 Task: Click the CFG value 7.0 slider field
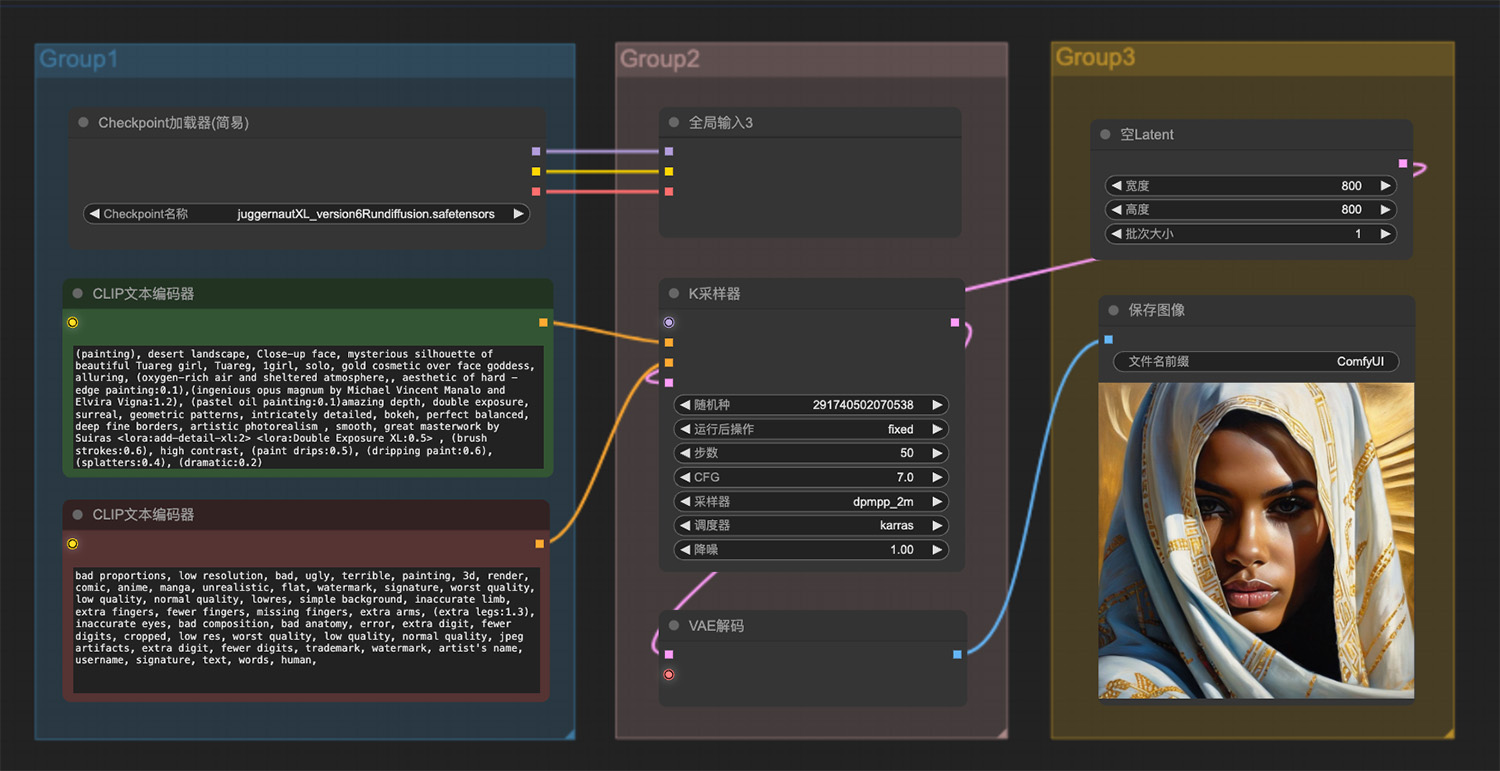(x=812, y=478)
